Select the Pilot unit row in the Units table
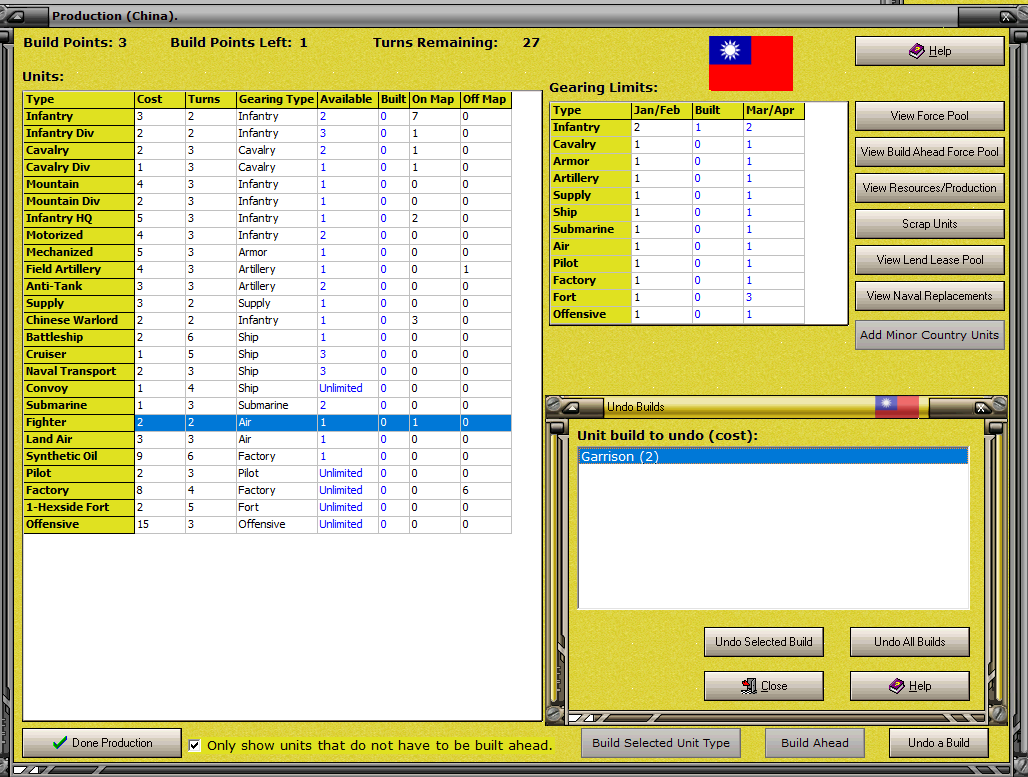Image resolution: width=1028 pixels, height=777 pixels. (267, 474)
